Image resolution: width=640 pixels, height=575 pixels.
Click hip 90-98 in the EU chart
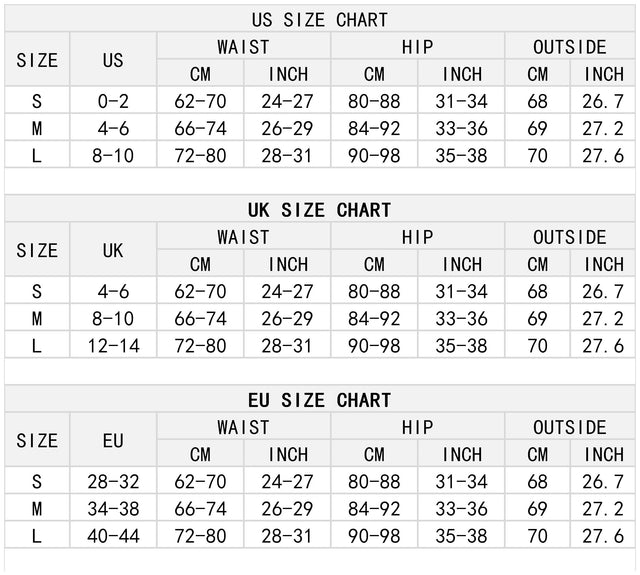(374, 535)
